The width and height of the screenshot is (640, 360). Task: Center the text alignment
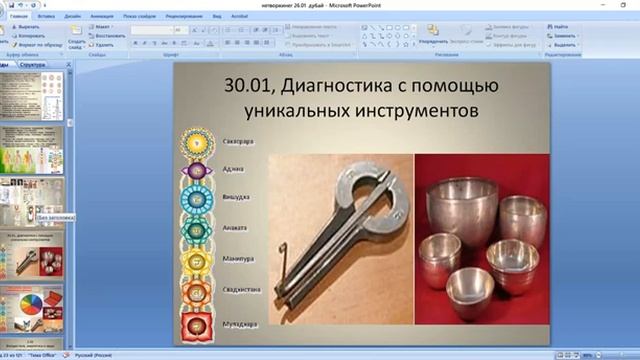coord(237,43)
